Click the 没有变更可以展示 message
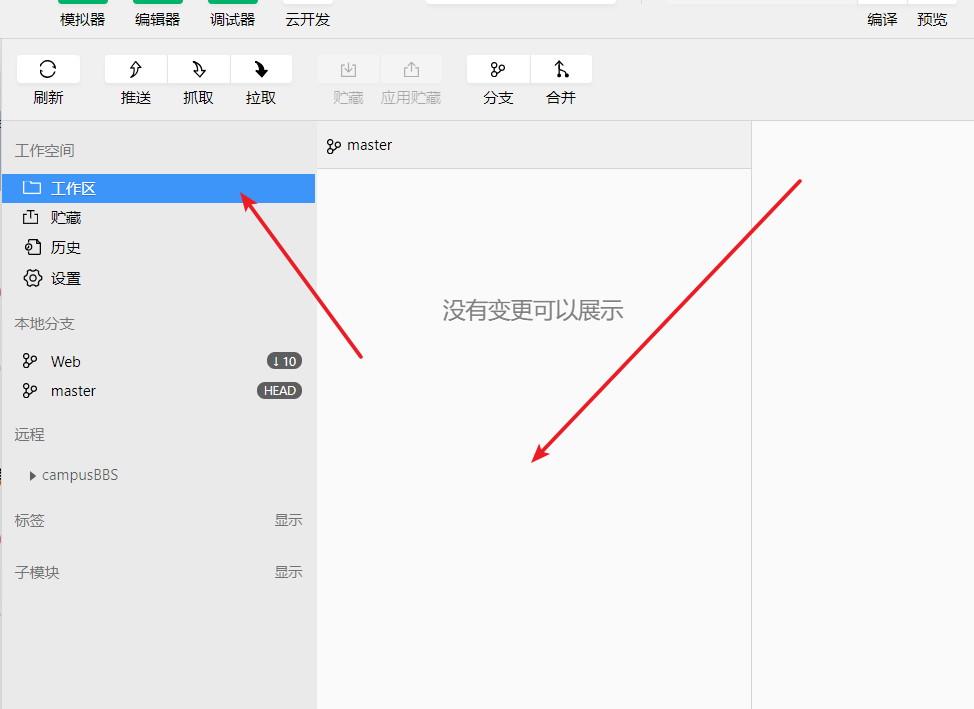The width and height of the screenshot is (974, 709). click(x=533, y=310)
